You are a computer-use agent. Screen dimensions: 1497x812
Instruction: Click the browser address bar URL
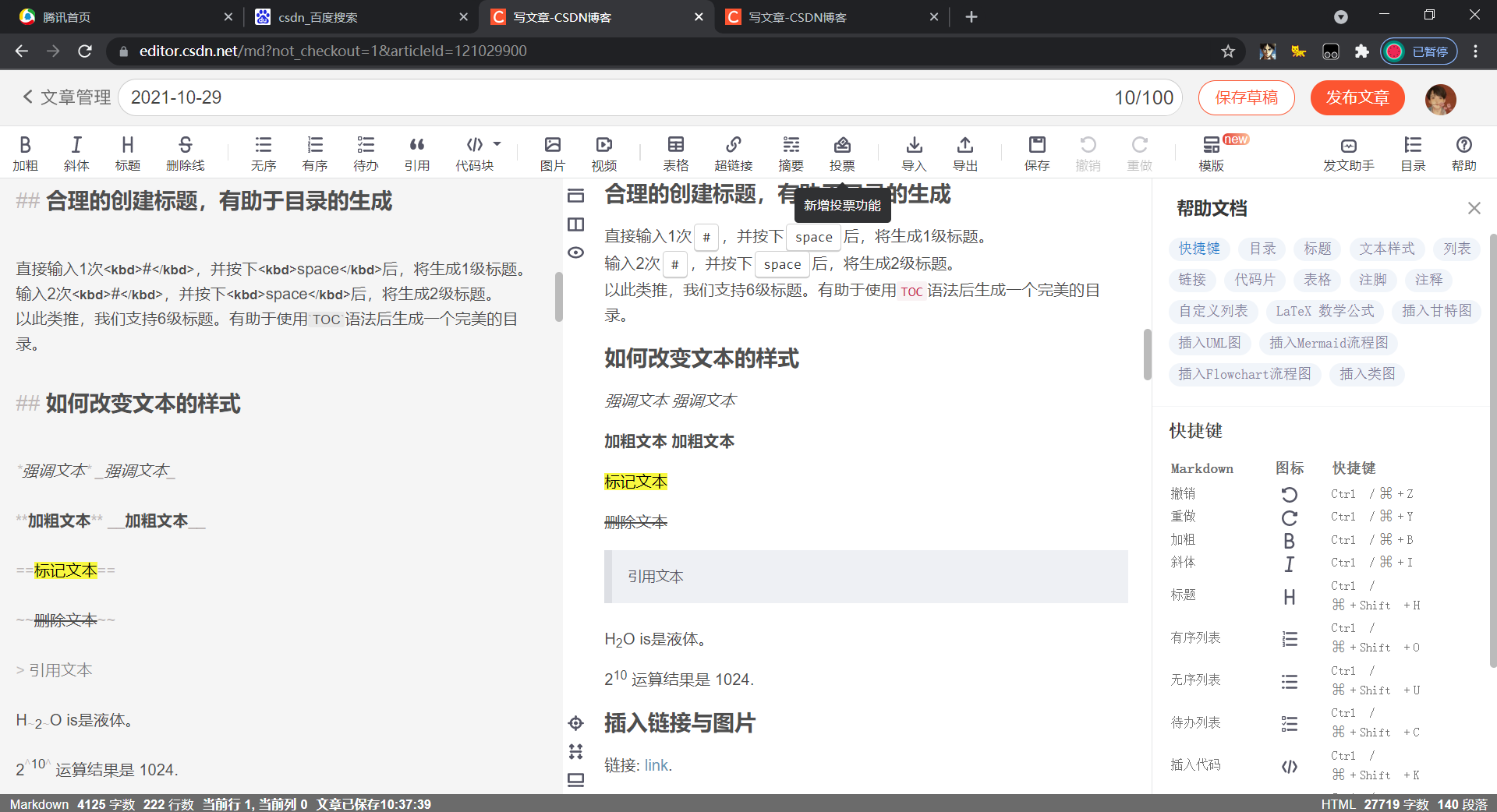tap(333, 51)
